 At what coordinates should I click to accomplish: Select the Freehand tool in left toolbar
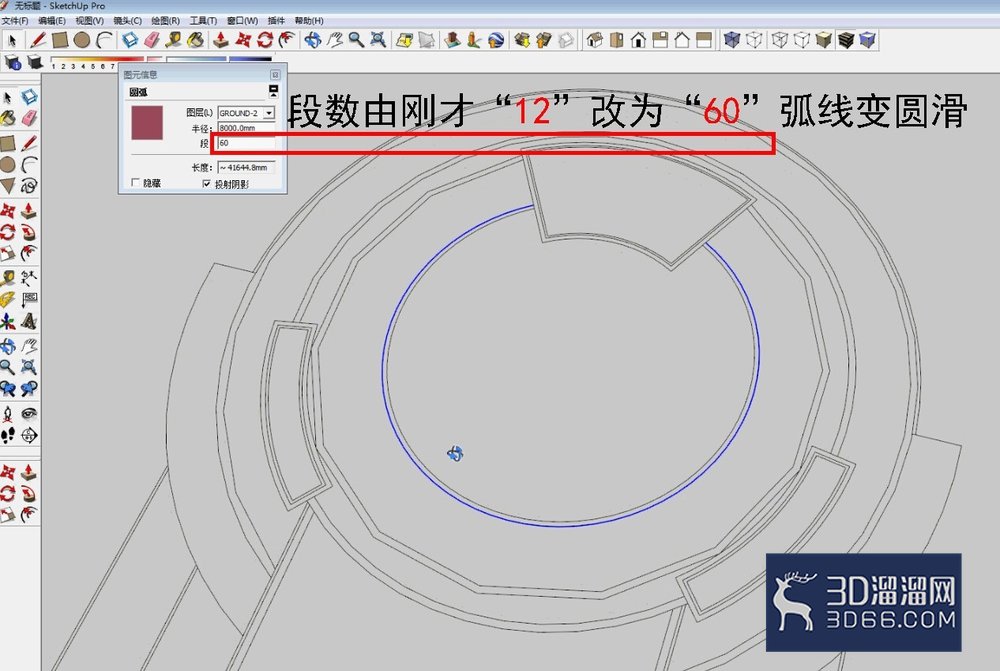29,186
